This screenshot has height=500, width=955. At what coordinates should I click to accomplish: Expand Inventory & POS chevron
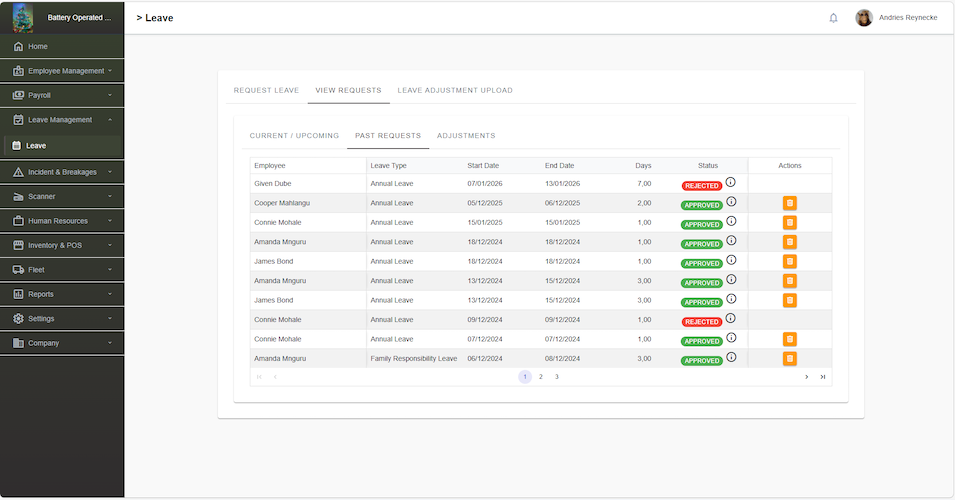110,245
